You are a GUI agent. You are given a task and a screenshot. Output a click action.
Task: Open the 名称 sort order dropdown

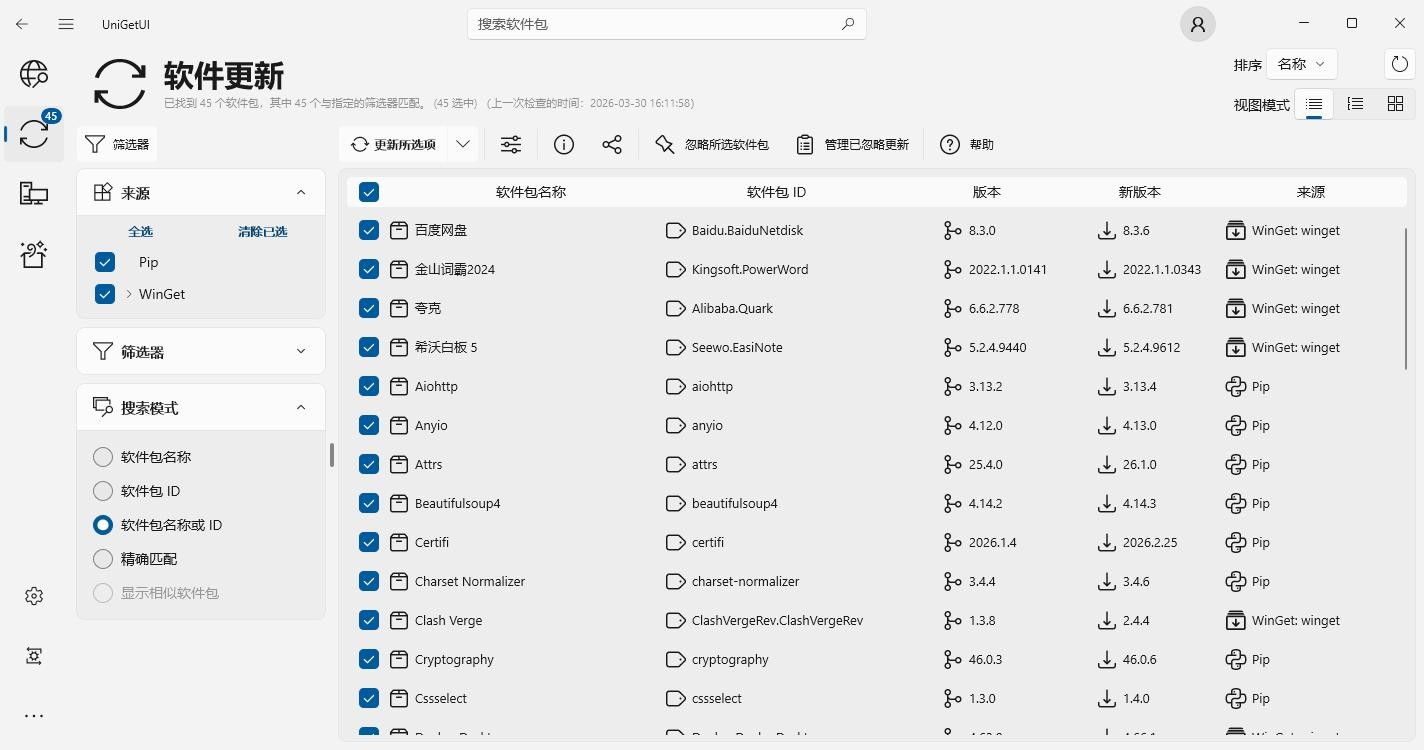coord(1301,64)
